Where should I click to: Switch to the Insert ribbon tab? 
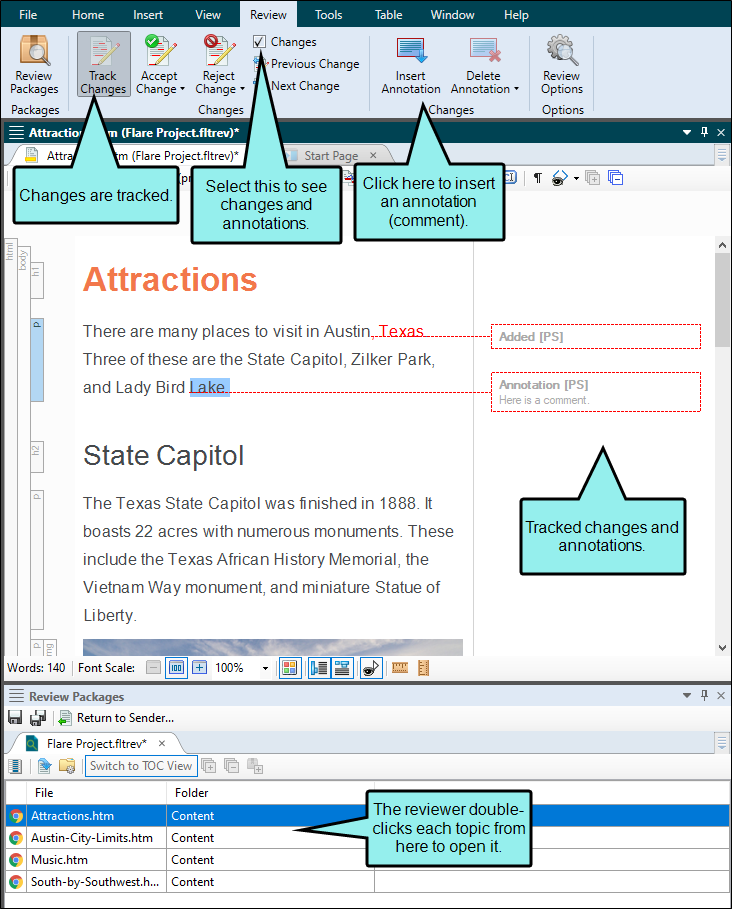tap(148, 15)
